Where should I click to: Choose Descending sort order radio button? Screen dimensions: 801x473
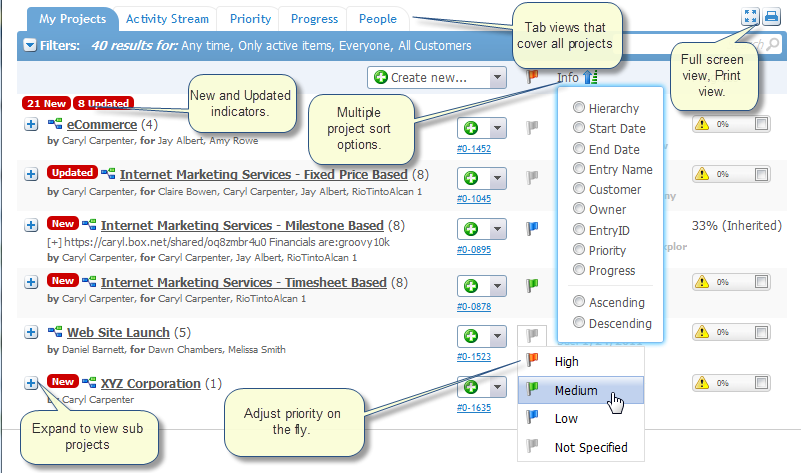coord(579,323)
